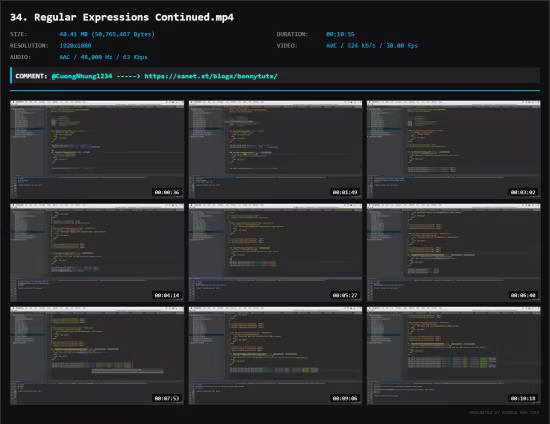550x424 pixels.
Task: Click the DURATION: label
Action: pos(292,34)
